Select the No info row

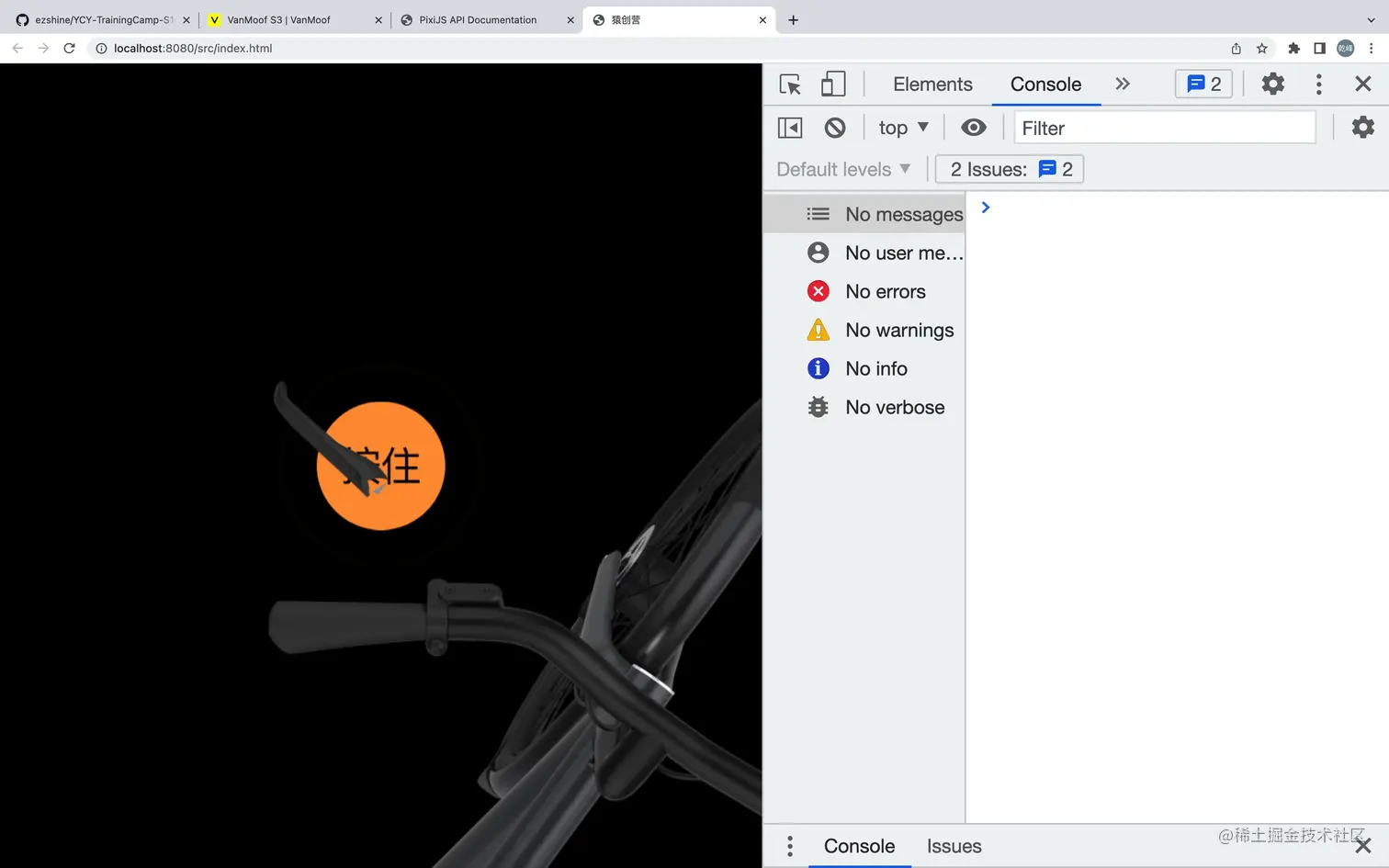point(864,368)
